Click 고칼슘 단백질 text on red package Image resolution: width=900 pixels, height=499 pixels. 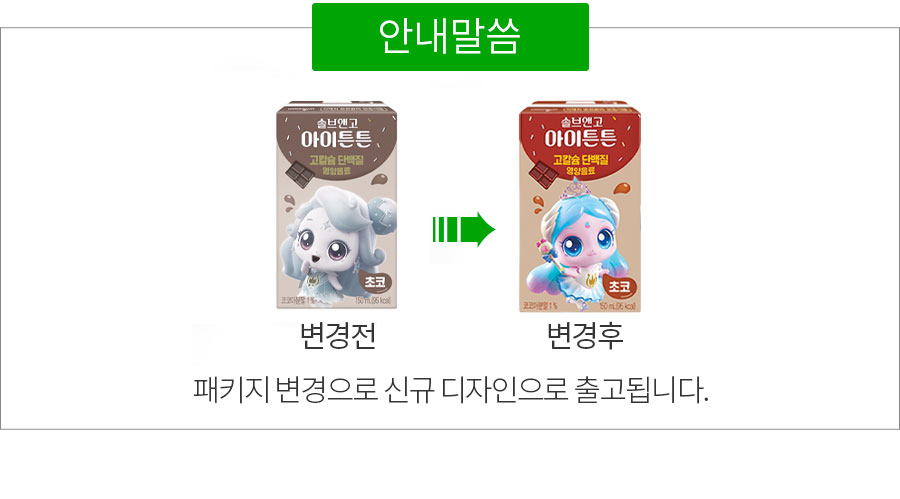pos(580,160)
